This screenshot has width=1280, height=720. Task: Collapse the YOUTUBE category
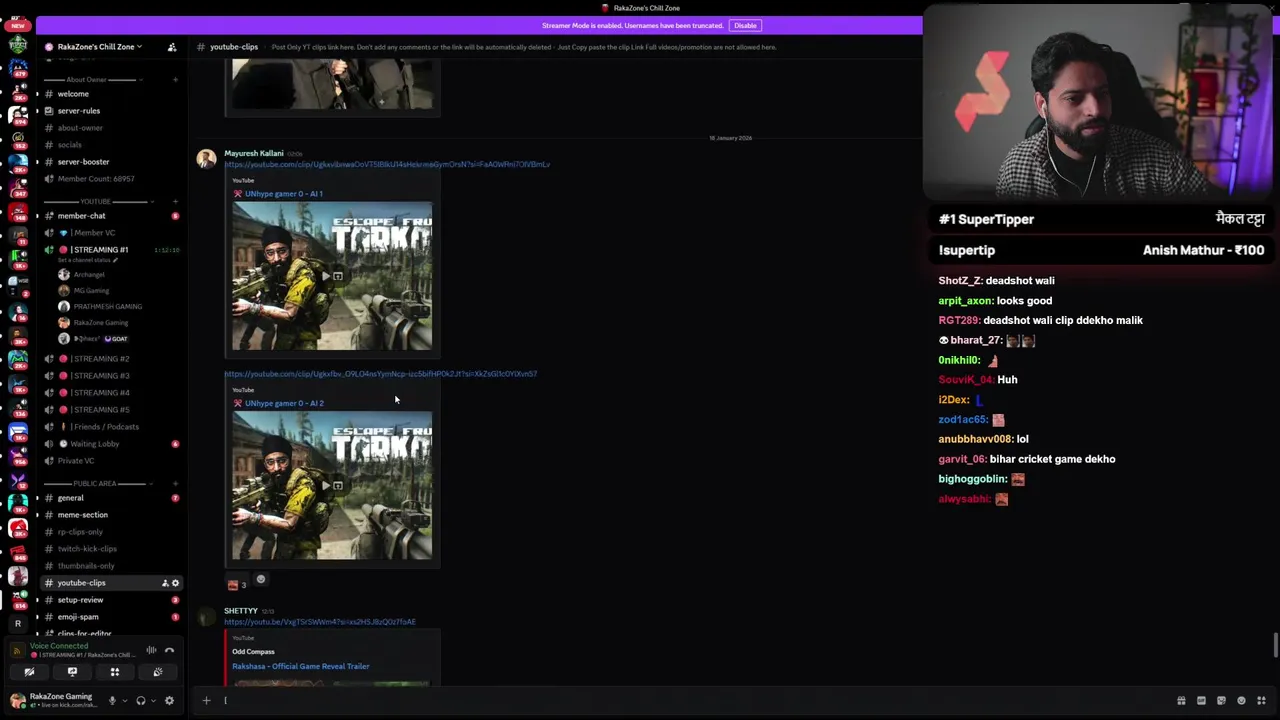(x=96, y=201)
